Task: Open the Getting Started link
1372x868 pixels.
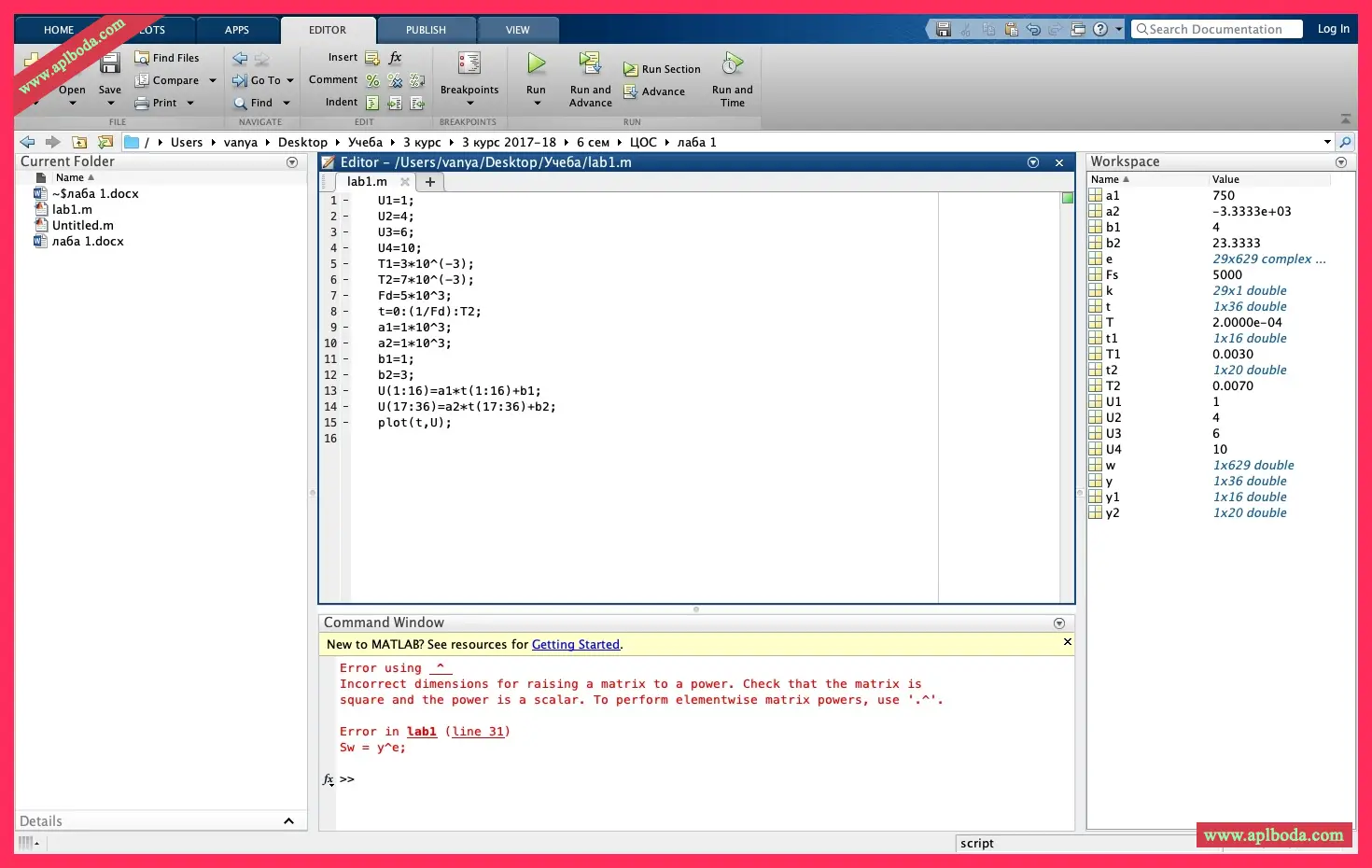Action: click(x=575, y=645)
